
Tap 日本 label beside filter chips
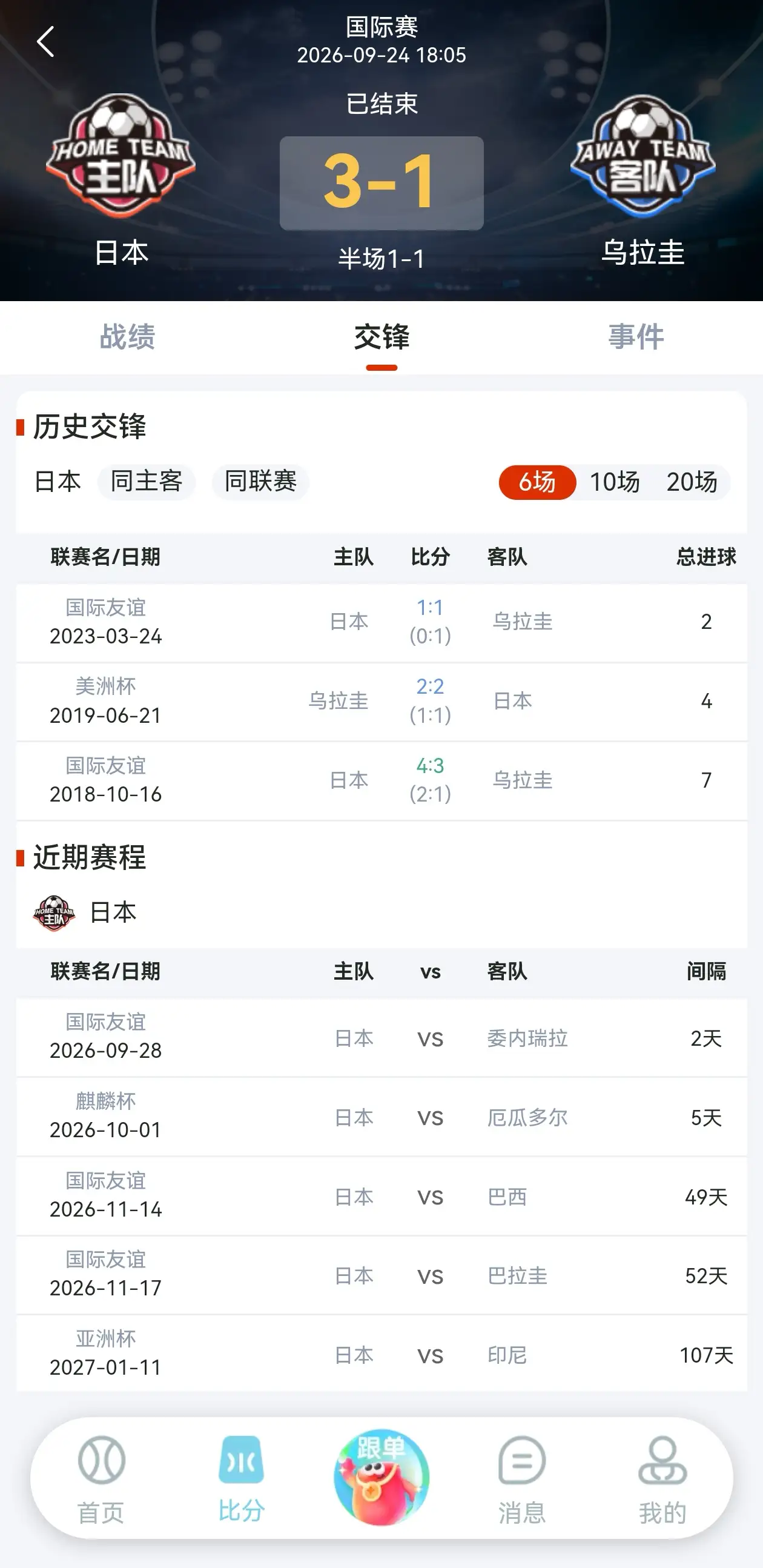click(x=58, y=482)
